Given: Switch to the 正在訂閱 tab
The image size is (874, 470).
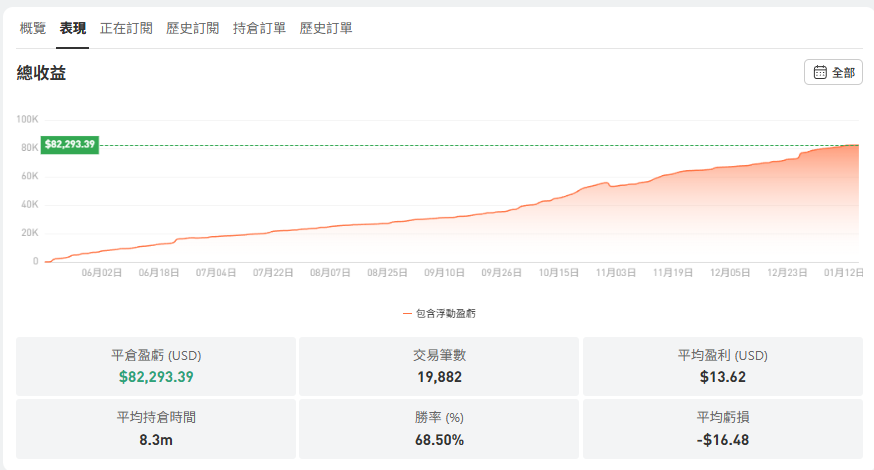Looking at the screenshot, I should point(126,28).
